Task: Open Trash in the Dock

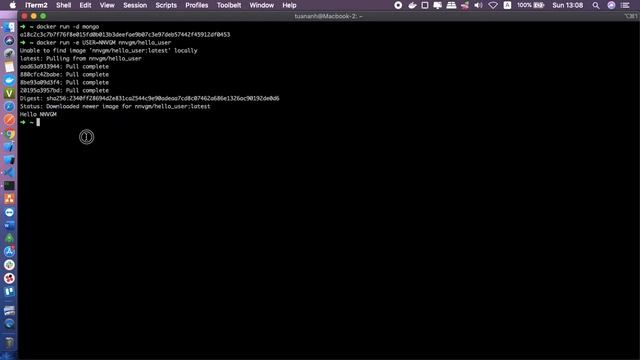Action: 9,343
